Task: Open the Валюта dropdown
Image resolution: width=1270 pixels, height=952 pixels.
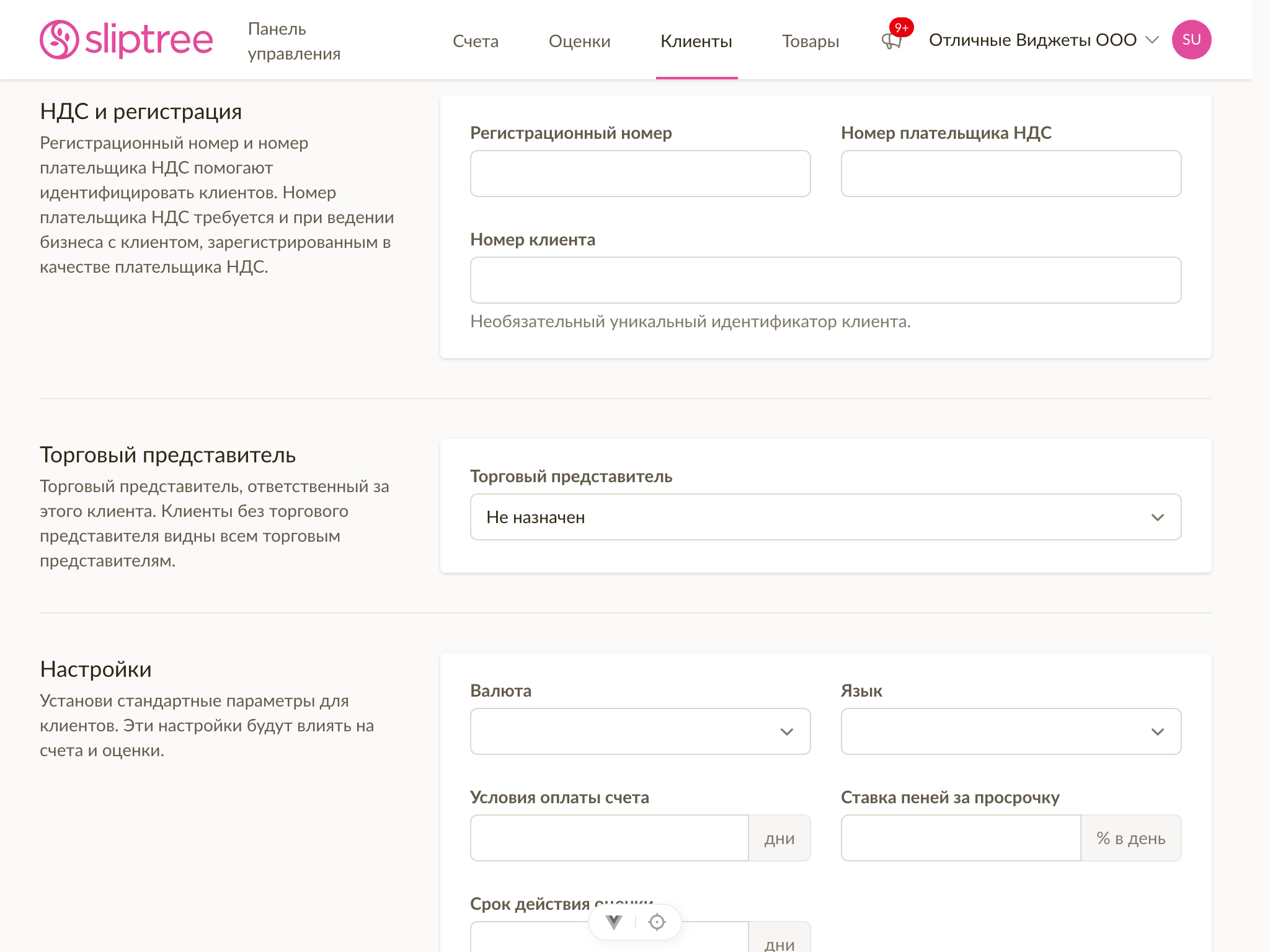Action: tap(640, 731)
